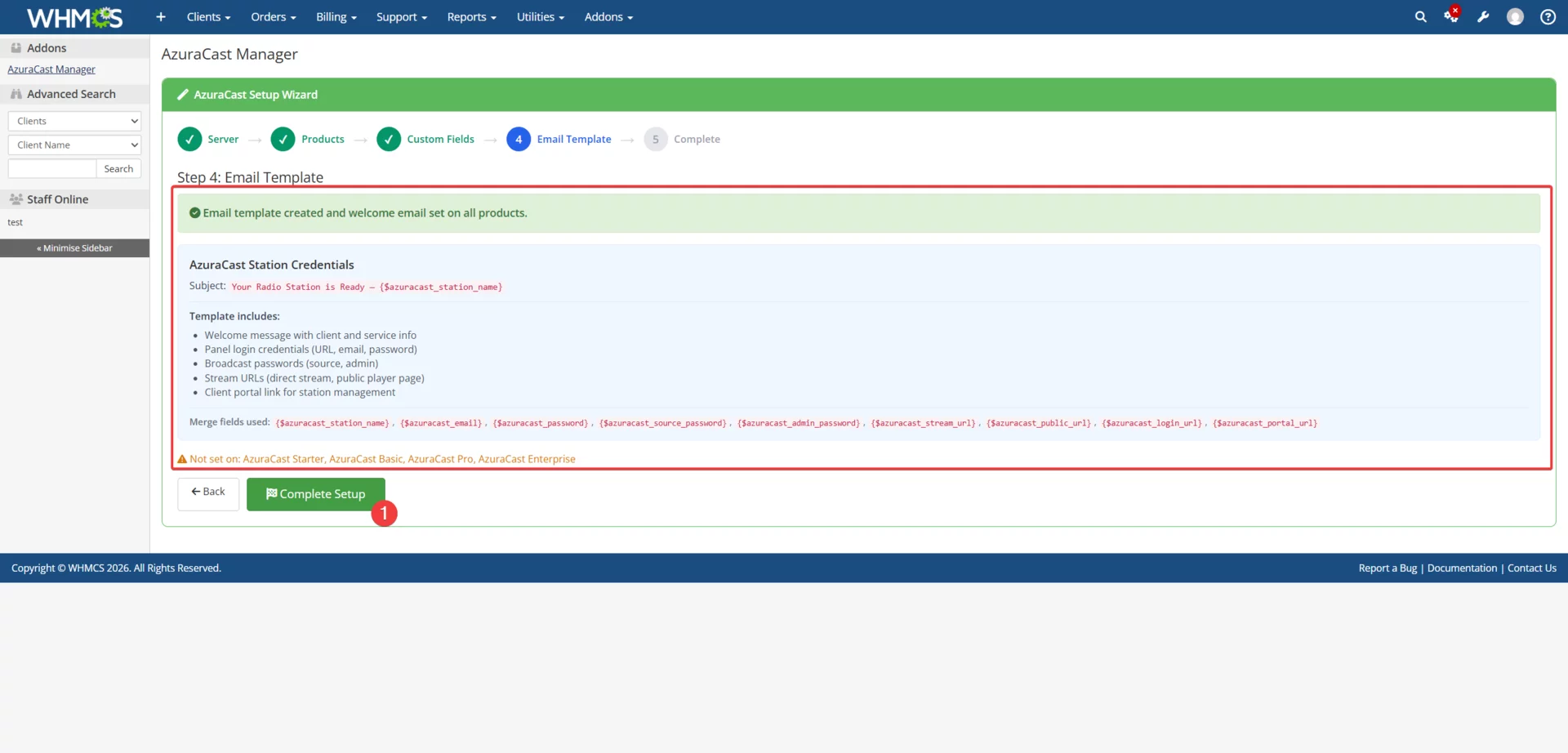Open the search icon in the top navbar
The width and height of the screenshot is (1568, 753).
pyautogui.click(x=1420, y=16)
